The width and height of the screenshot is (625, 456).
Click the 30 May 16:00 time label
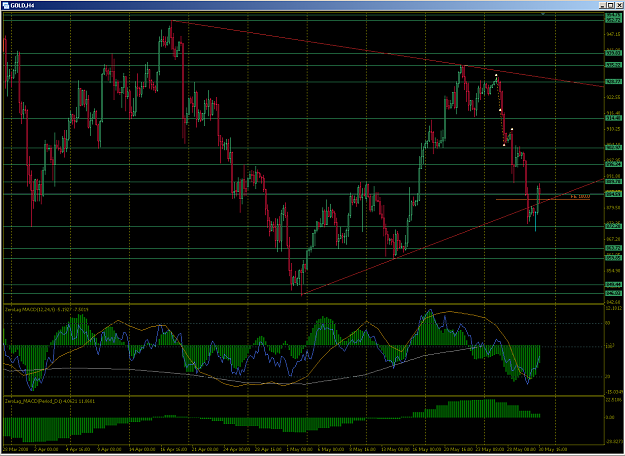point(552,447)
